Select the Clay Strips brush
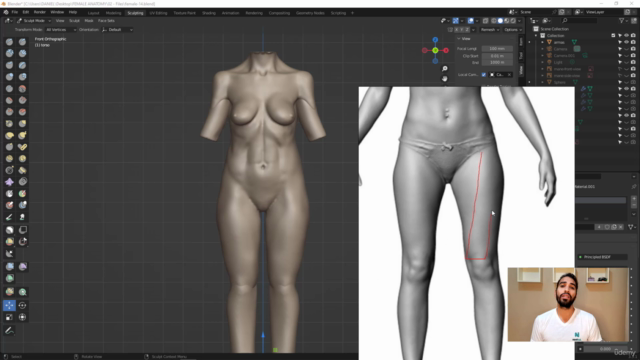 [22, 53]
